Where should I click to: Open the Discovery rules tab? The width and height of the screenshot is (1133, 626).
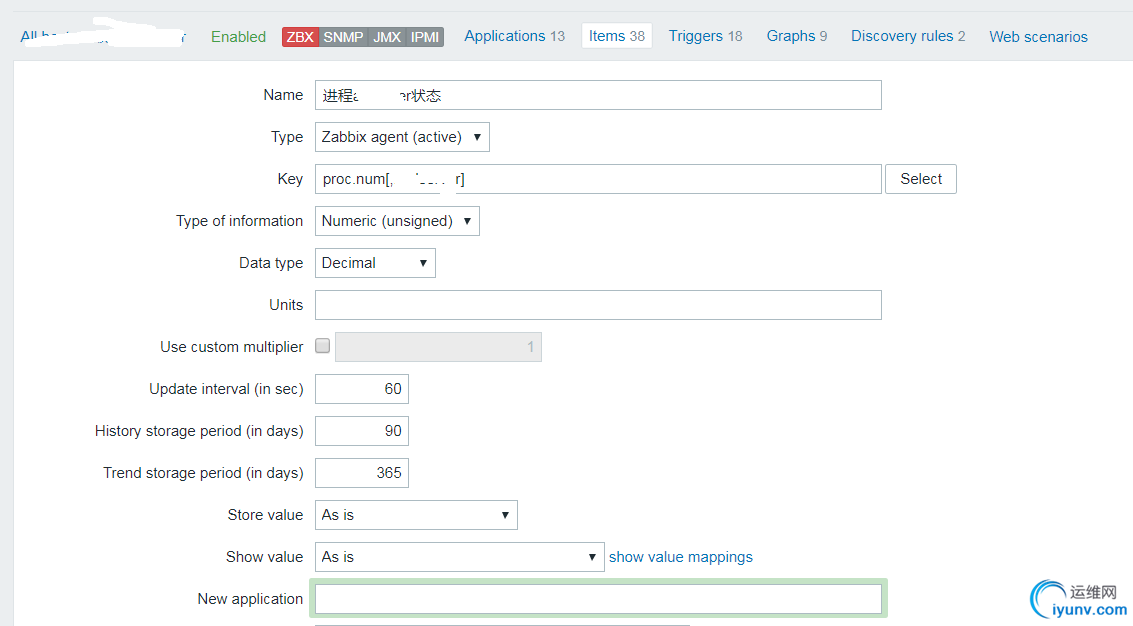[908, 36]
